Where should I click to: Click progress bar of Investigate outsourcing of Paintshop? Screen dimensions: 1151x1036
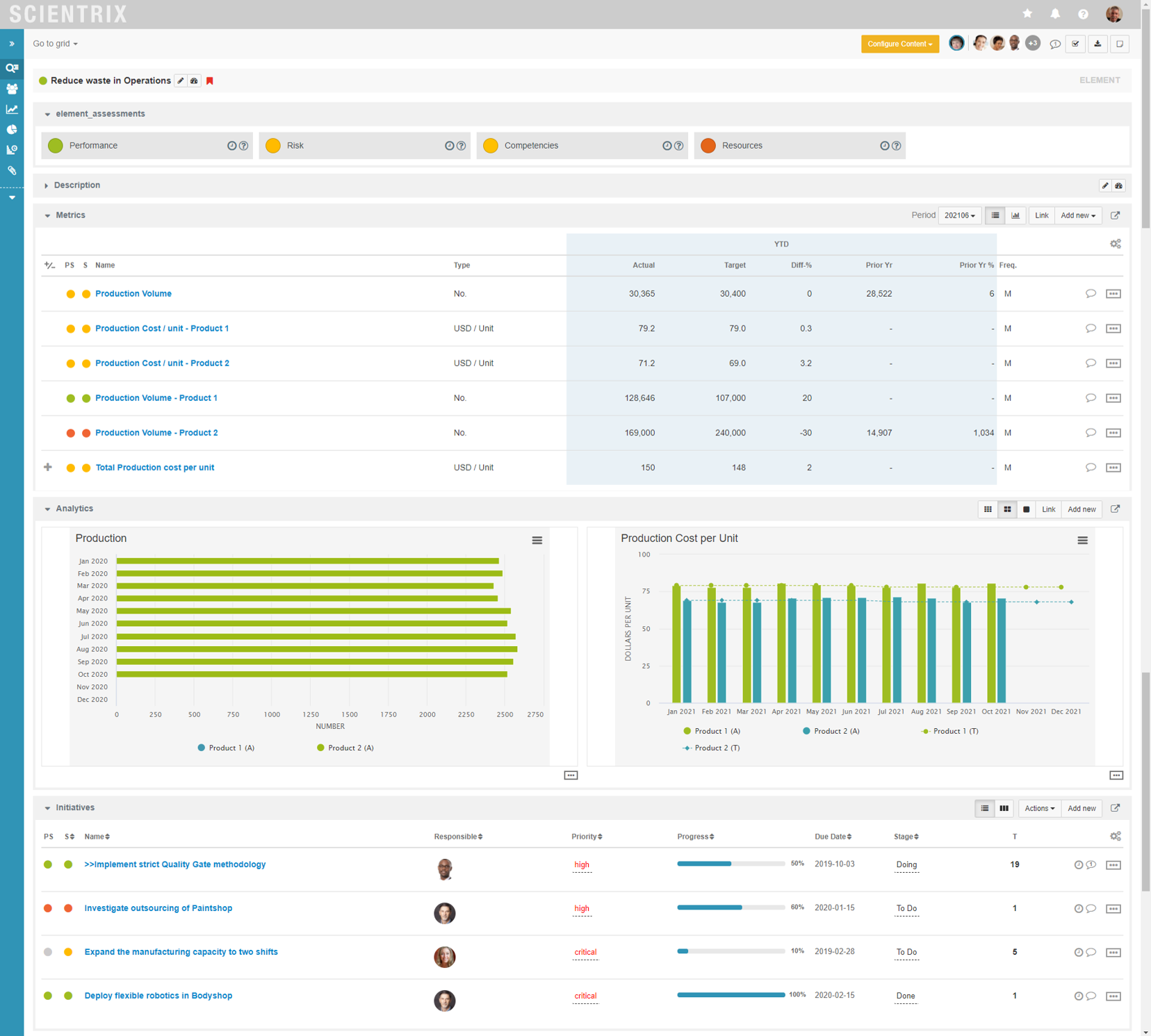point(730,907)
